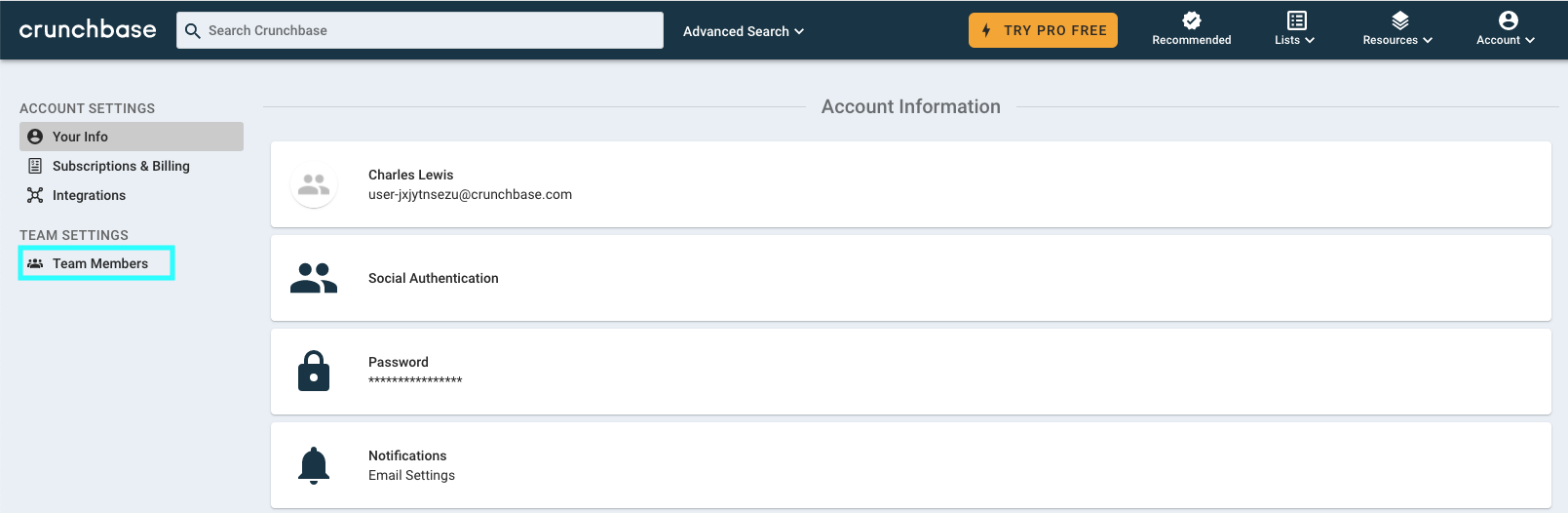The image size is (1568, 513).
Task: Click the bell icon for Notifications
Action: pyautogui.click(x=314, y=465)
